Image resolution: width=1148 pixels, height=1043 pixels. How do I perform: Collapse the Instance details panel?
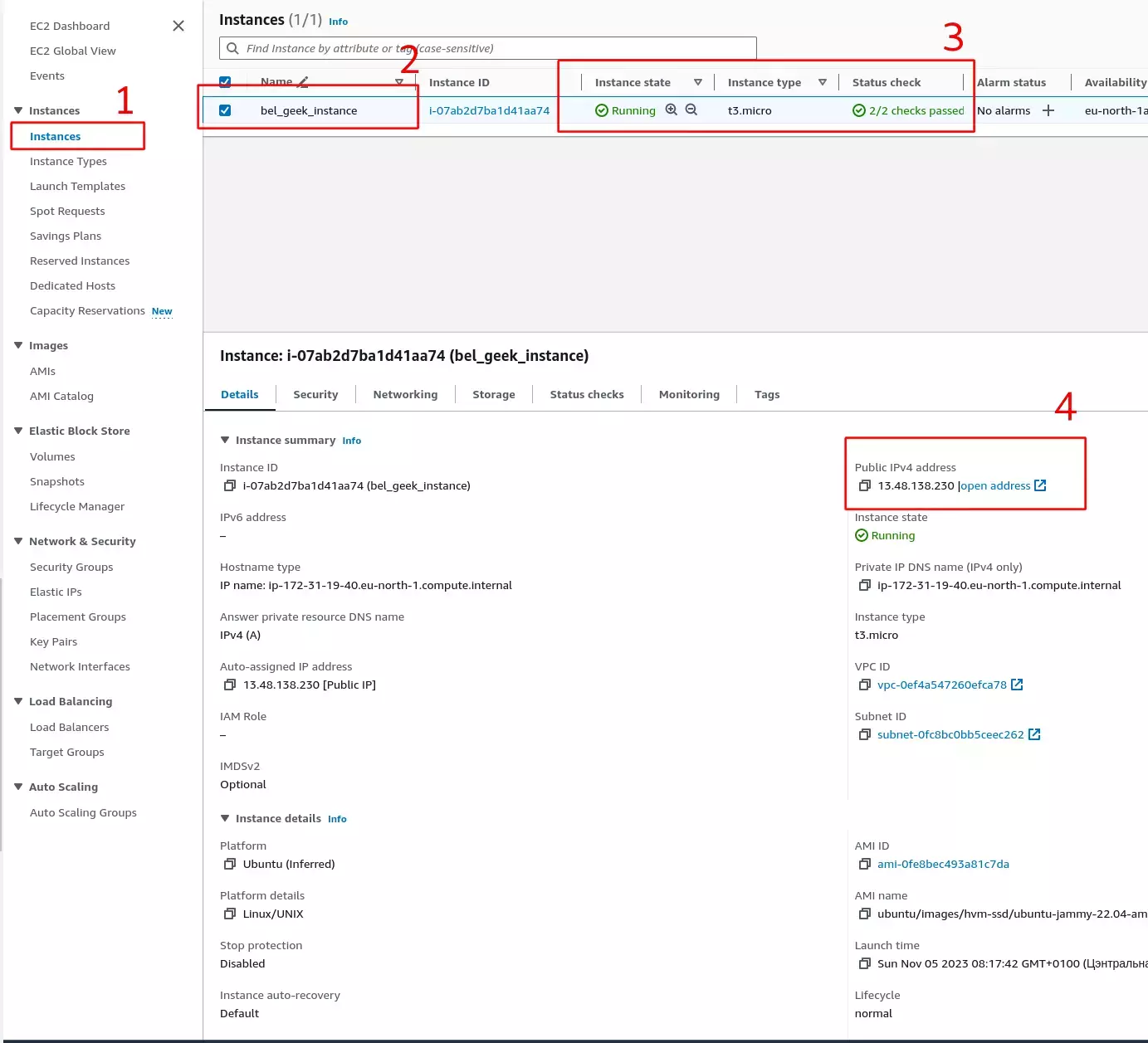[224, 818]
